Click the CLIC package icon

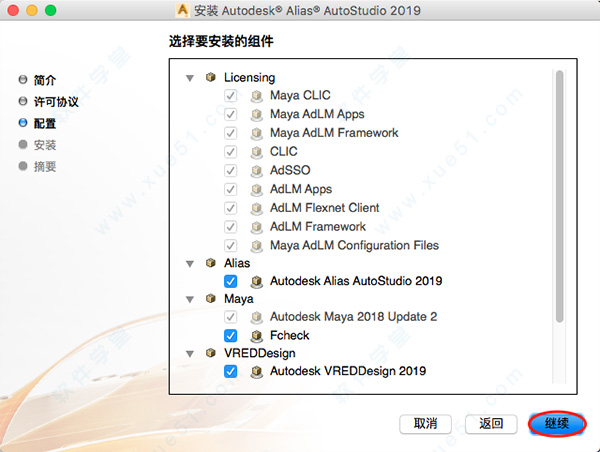256,152
